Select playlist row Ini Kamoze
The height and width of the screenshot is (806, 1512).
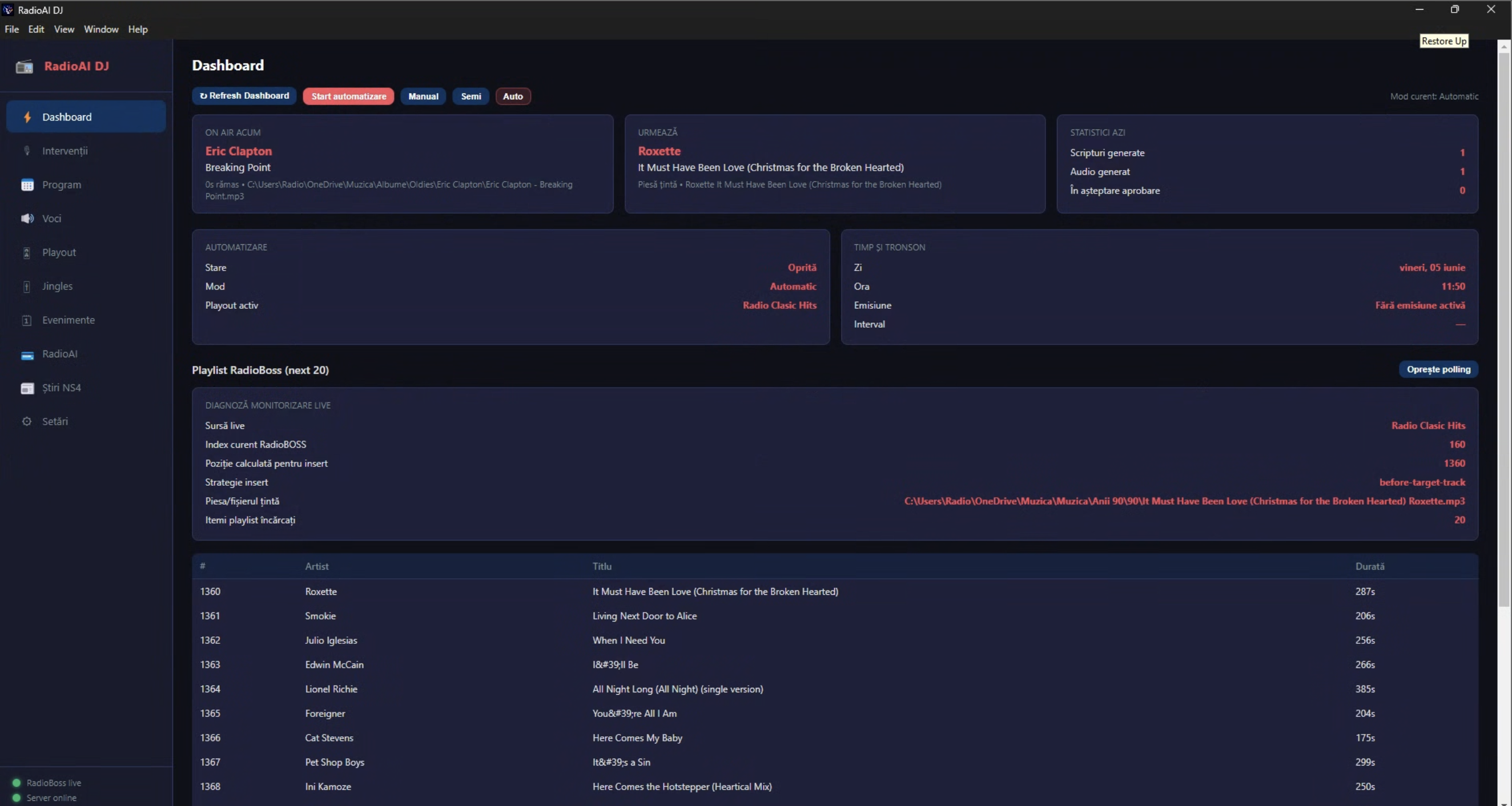(x=835, y=787)
